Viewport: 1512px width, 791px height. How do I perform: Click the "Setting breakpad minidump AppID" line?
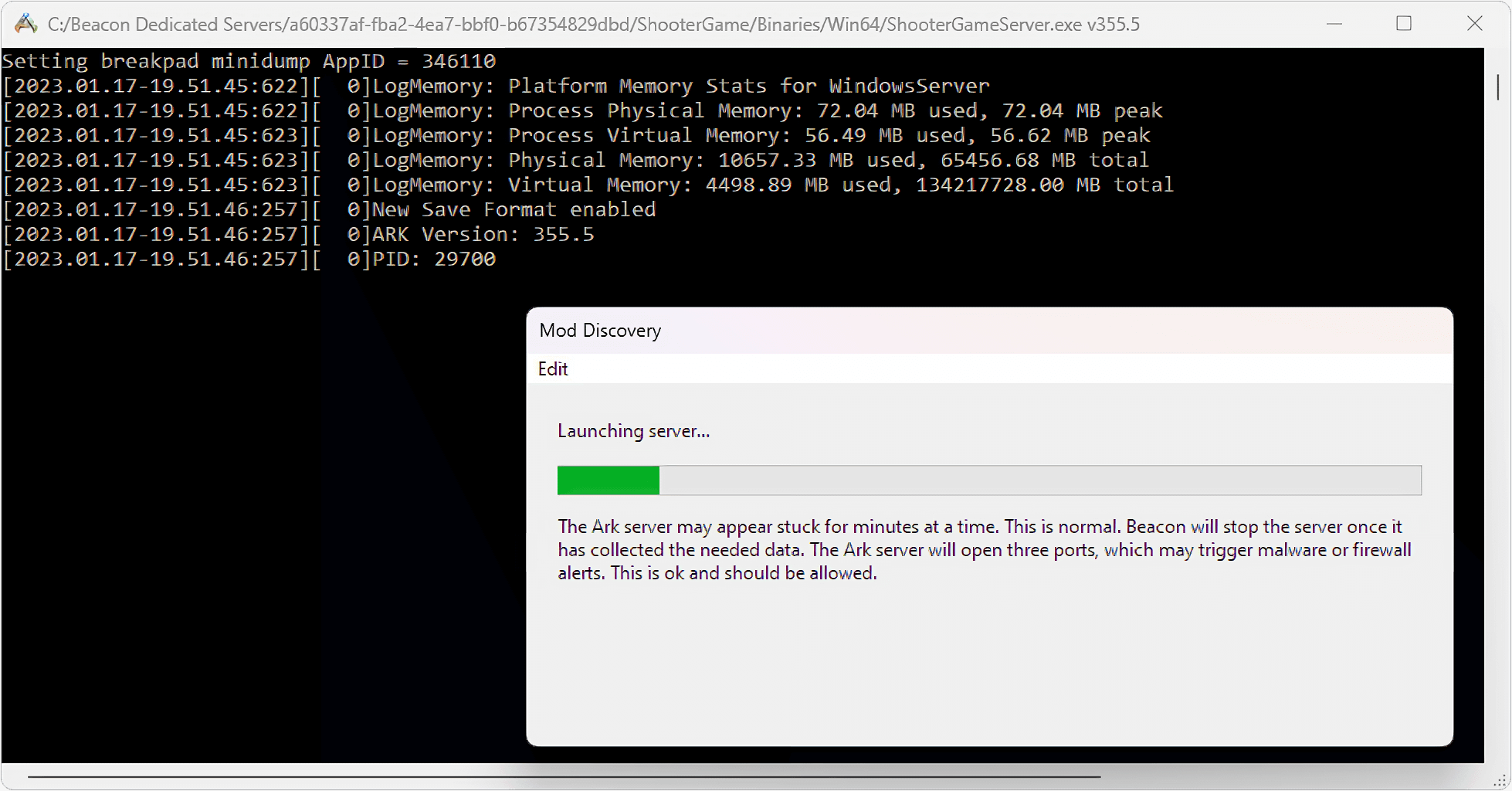pos(249,61)
